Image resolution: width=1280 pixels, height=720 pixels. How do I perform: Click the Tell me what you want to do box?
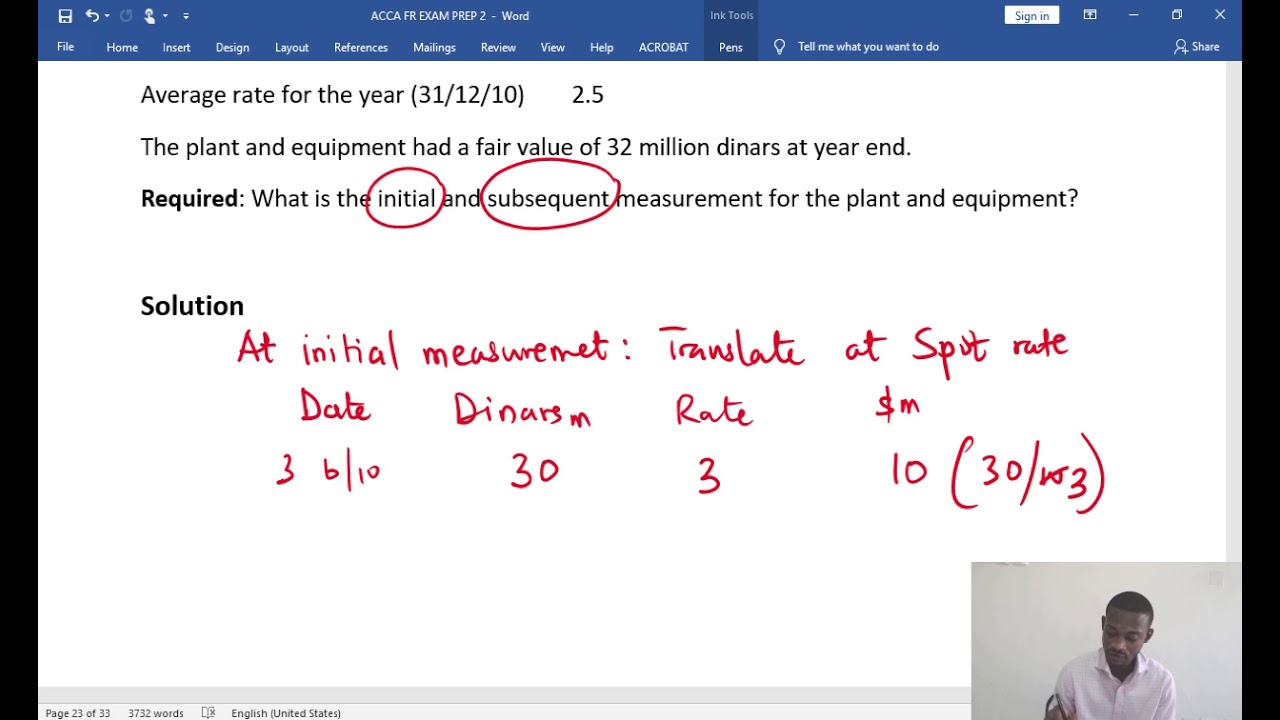tap(868, 47)
